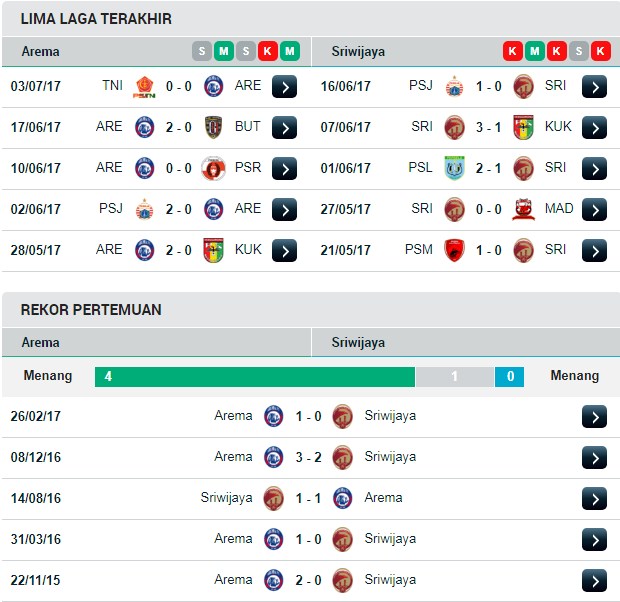Click the PSM Makassar club logo

click(454, 250)
